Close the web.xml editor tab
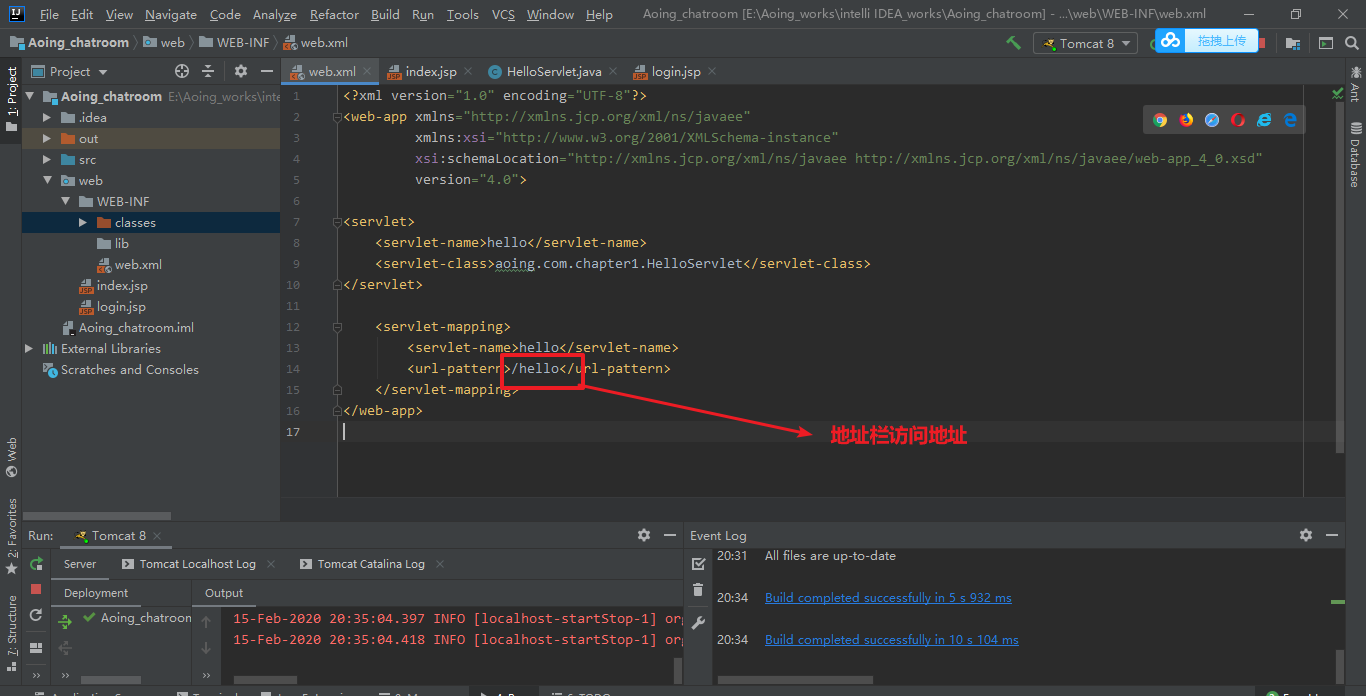 (367, 72)
